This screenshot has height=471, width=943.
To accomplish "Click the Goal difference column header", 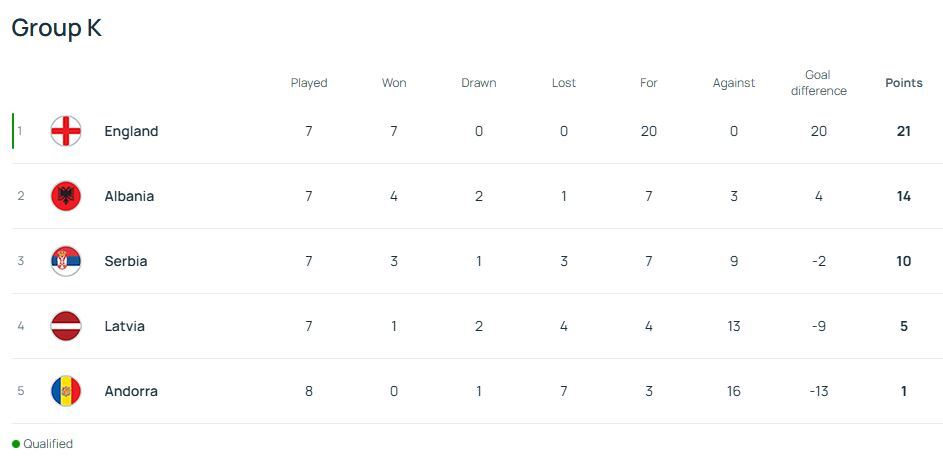I will pyautogui.click(x=818, y=83).
